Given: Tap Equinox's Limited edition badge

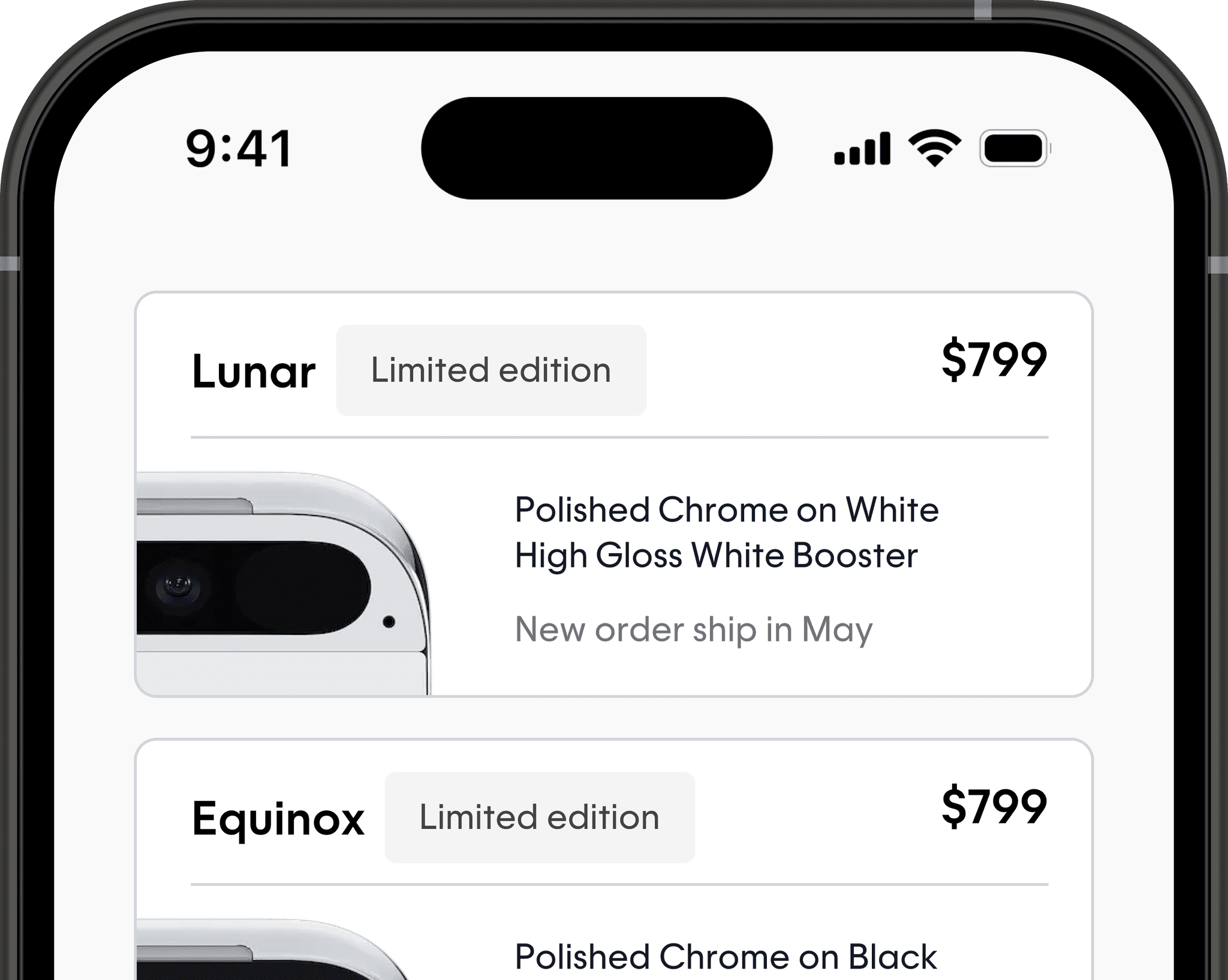Looking at the screenshot, I should tap(540, 818).
